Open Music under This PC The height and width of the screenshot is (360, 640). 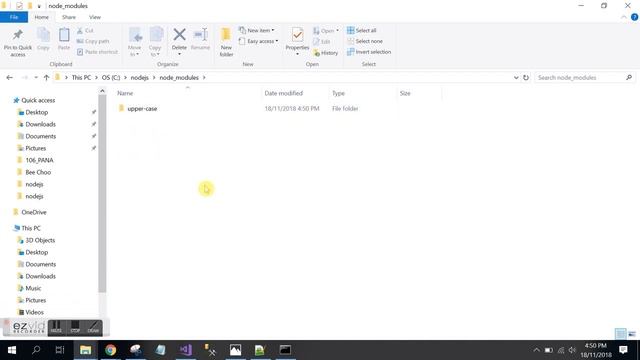coord(33,289)
